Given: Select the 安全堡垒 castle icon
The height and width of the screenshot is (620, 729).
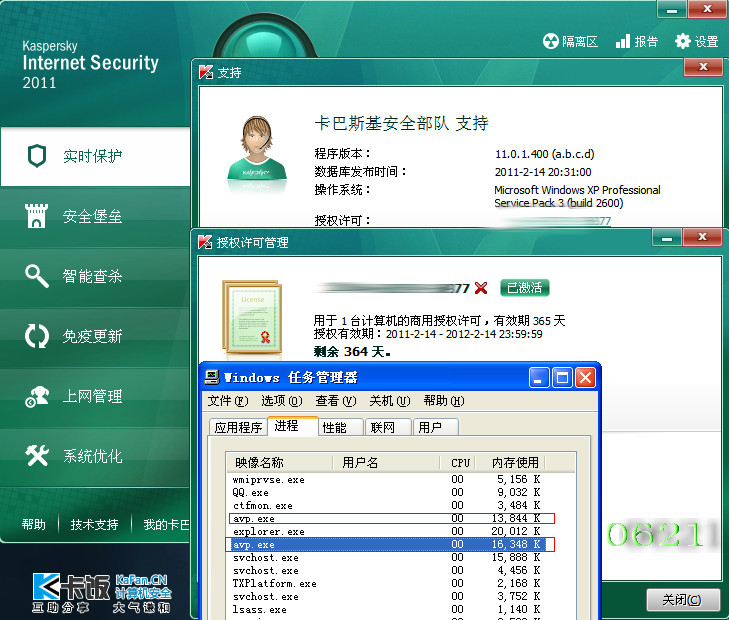Looking at the screenshot, I should click(37, 216).
